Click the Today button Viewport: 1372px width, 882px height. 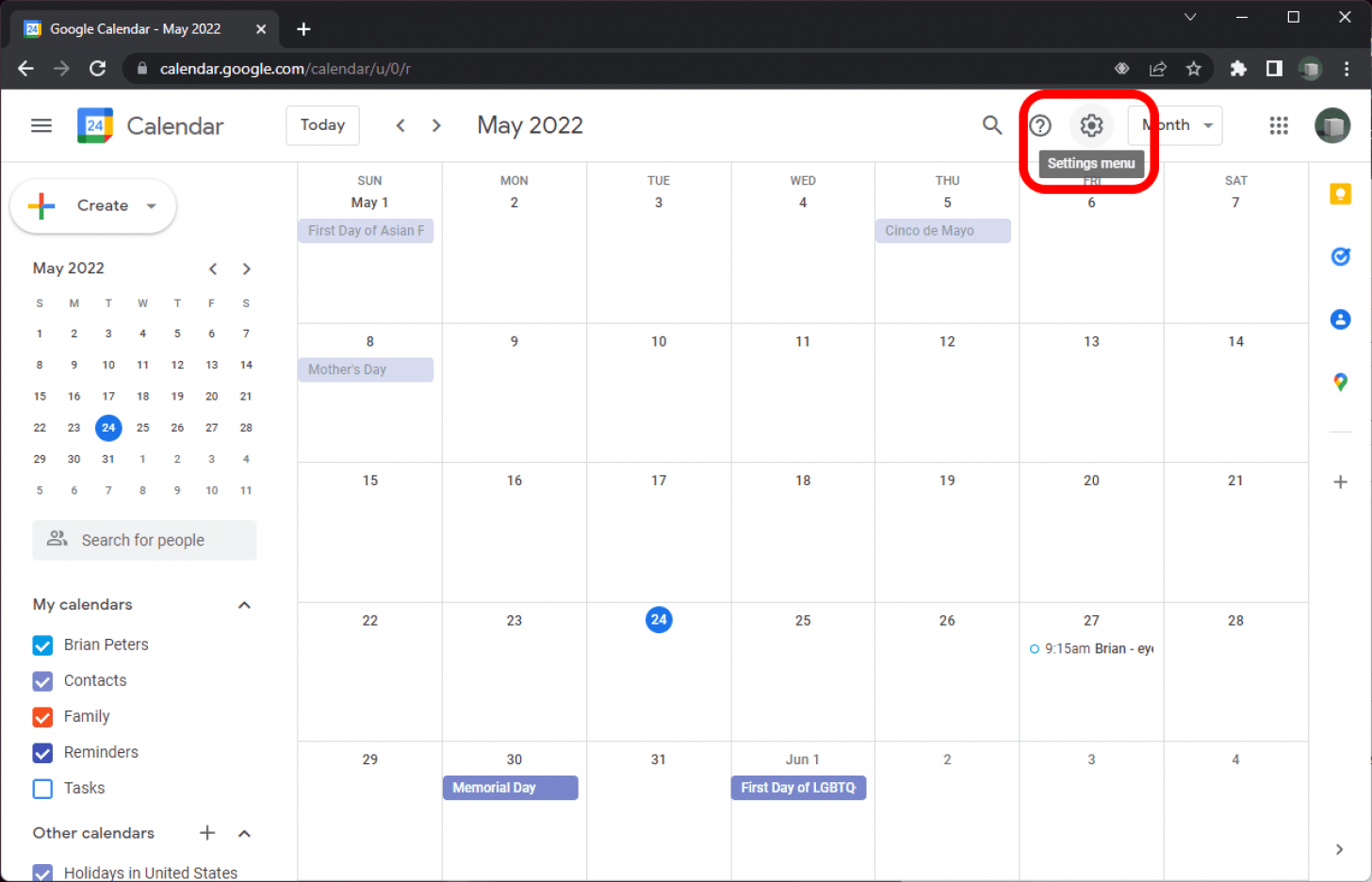click(322, 125)
